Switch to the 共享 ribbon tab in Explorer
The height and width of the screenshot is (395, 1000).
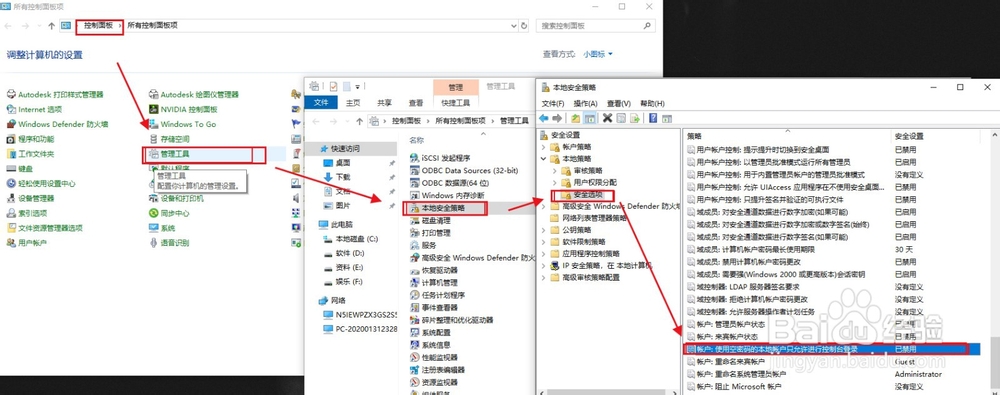pyautogui.click(x=384, y=102)
